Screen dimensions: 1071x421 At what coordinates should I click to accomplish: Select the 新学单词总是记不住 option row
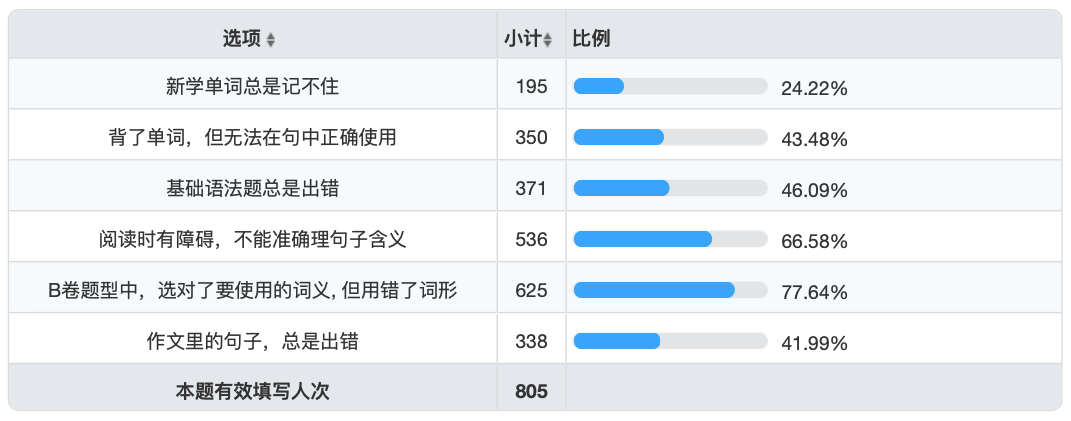click(252, 87)
